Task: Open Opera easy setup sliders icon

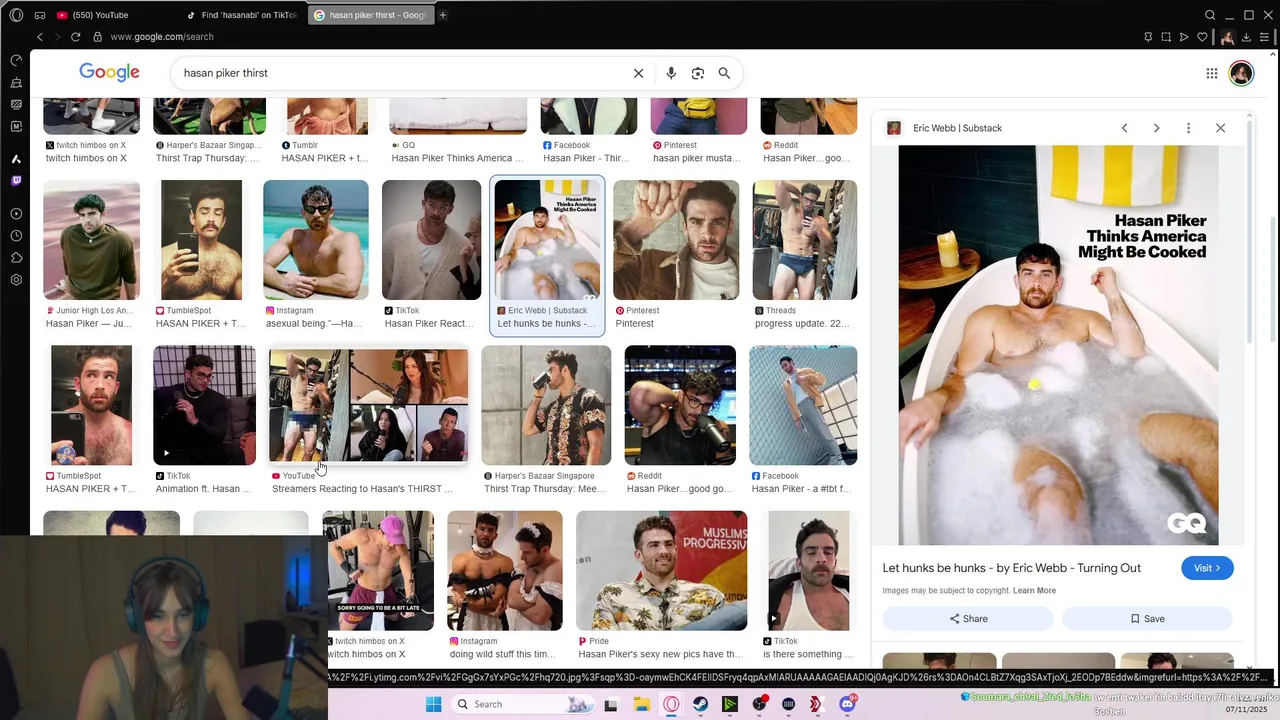Action: coord(1264,37)
